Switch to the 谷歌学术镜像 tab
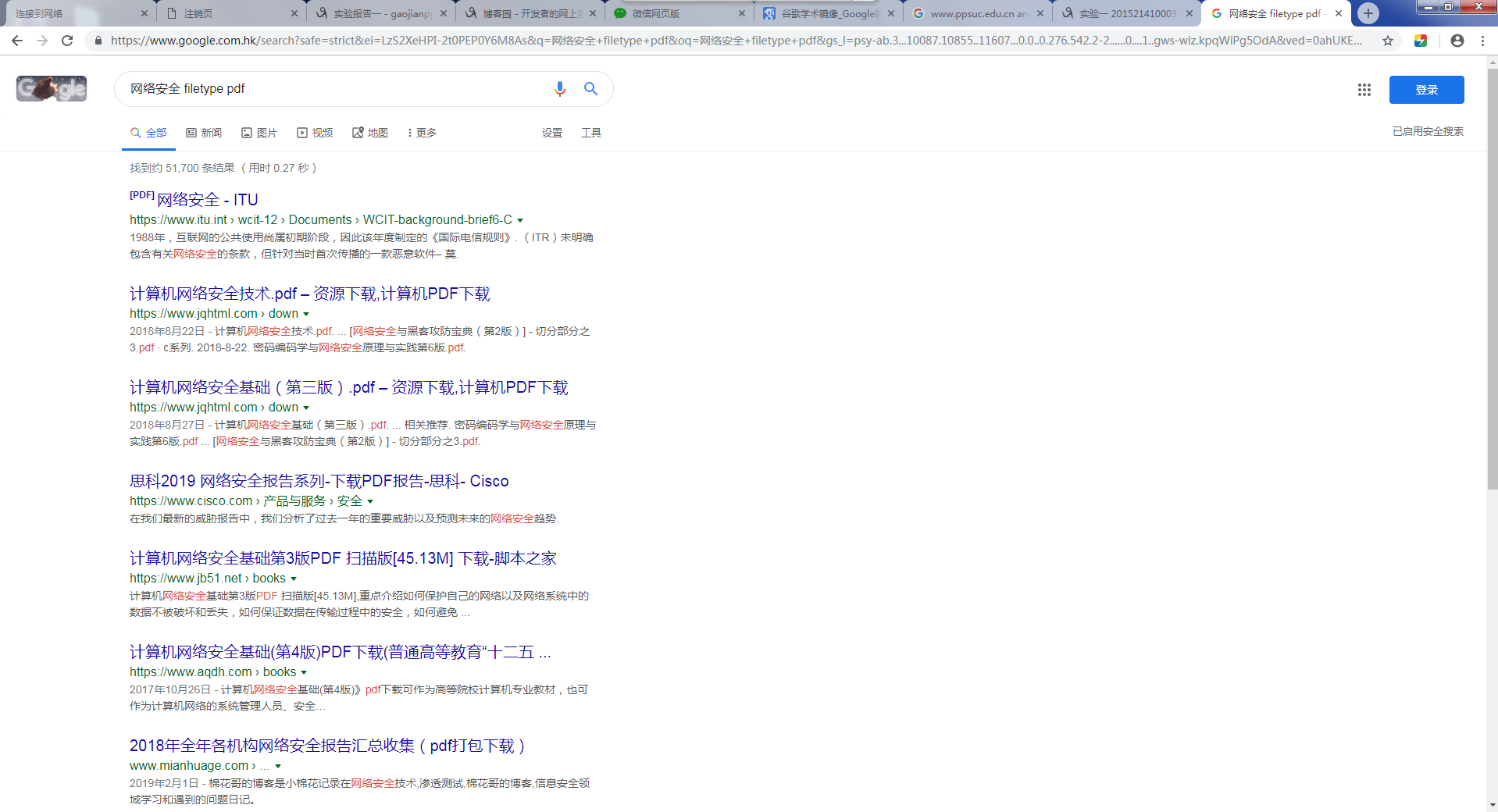Viewport: 1498px width, 812px height. (x=827, y=13)
